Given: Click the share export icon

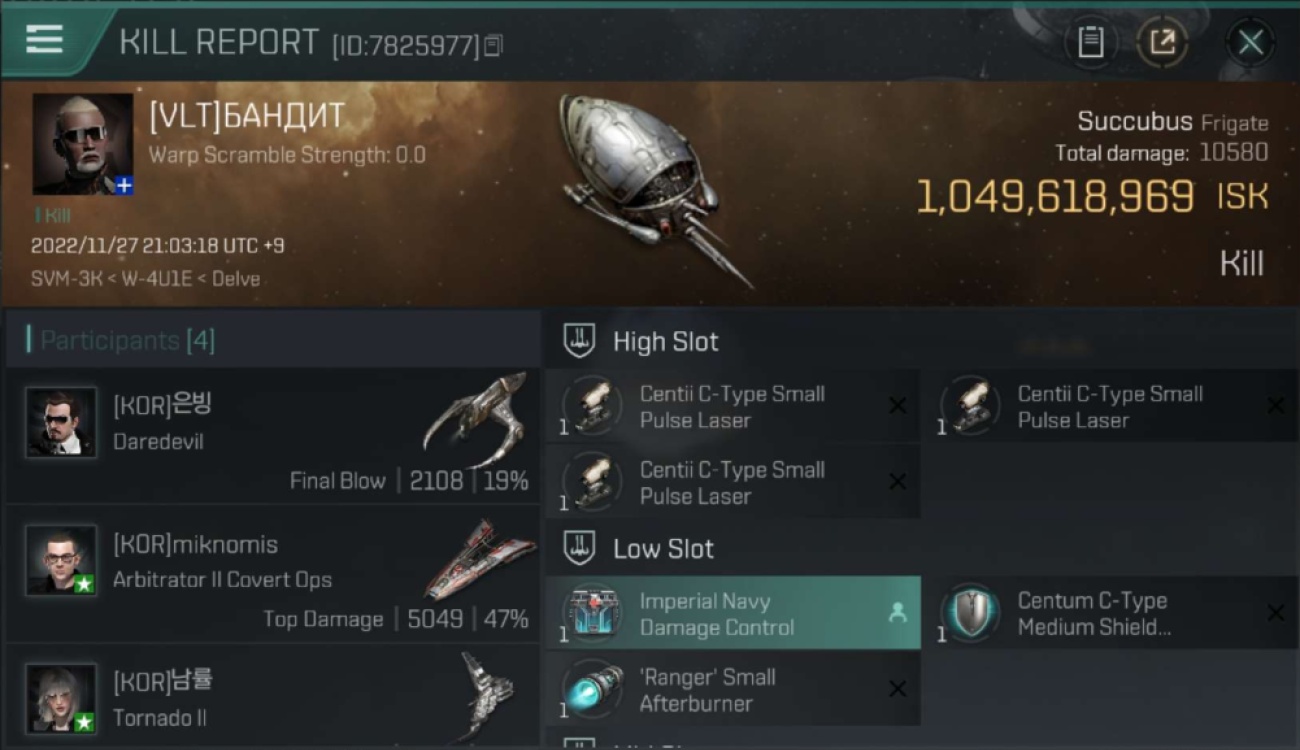Looking at the screenshot, I should 1161,42.
